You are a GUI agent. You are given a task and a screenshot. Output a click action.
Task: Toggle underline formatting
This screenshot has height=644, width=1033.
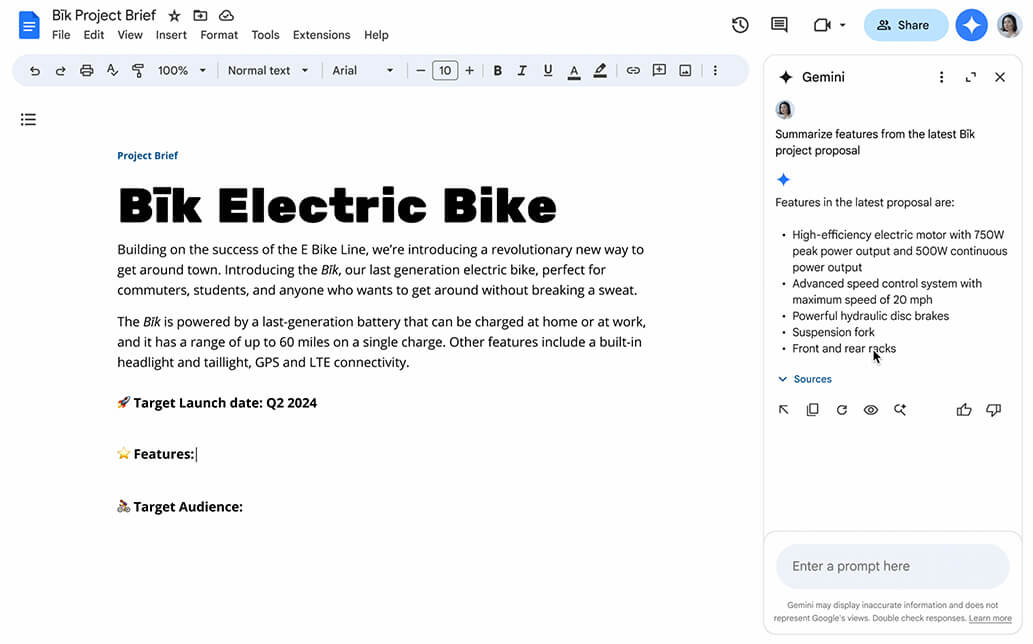click(547, 70)
